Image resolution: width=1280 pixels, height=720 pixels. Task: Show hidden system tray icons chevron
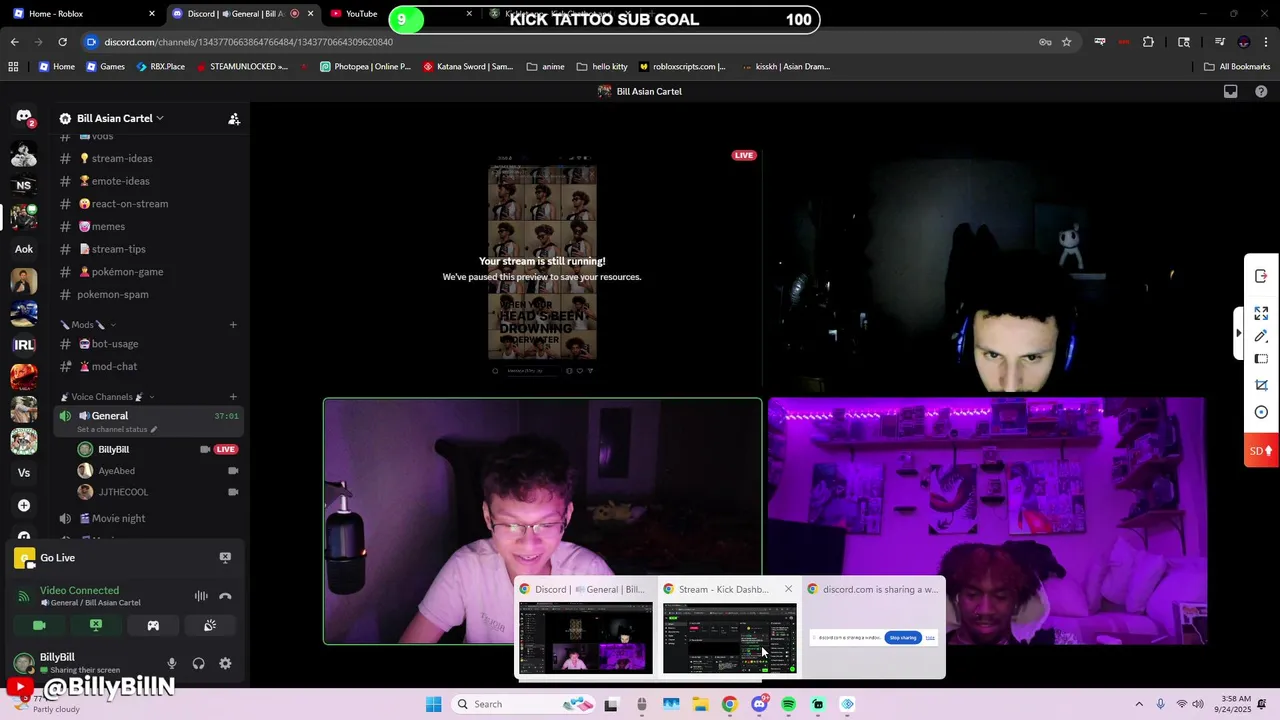(x=1139, y=704)
